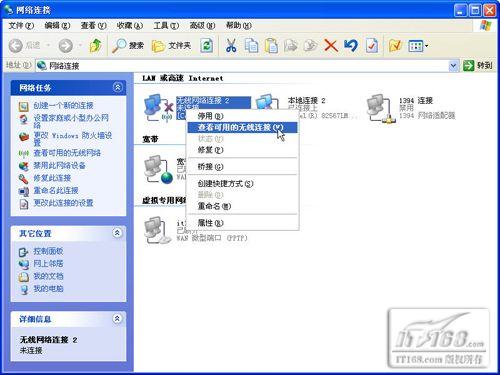
Task: Open 我的文档 link
Action: coord(48,276)
